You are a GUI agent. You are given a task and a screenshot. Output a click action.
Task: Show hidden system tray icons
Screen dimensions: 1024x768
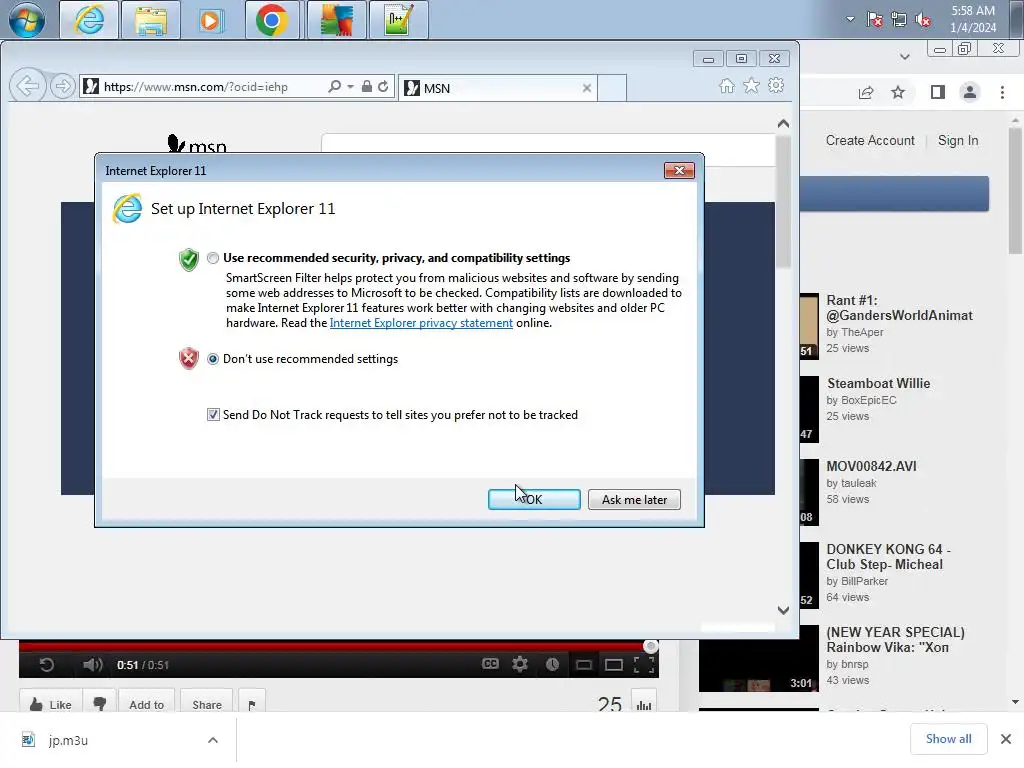coord(850,19)
